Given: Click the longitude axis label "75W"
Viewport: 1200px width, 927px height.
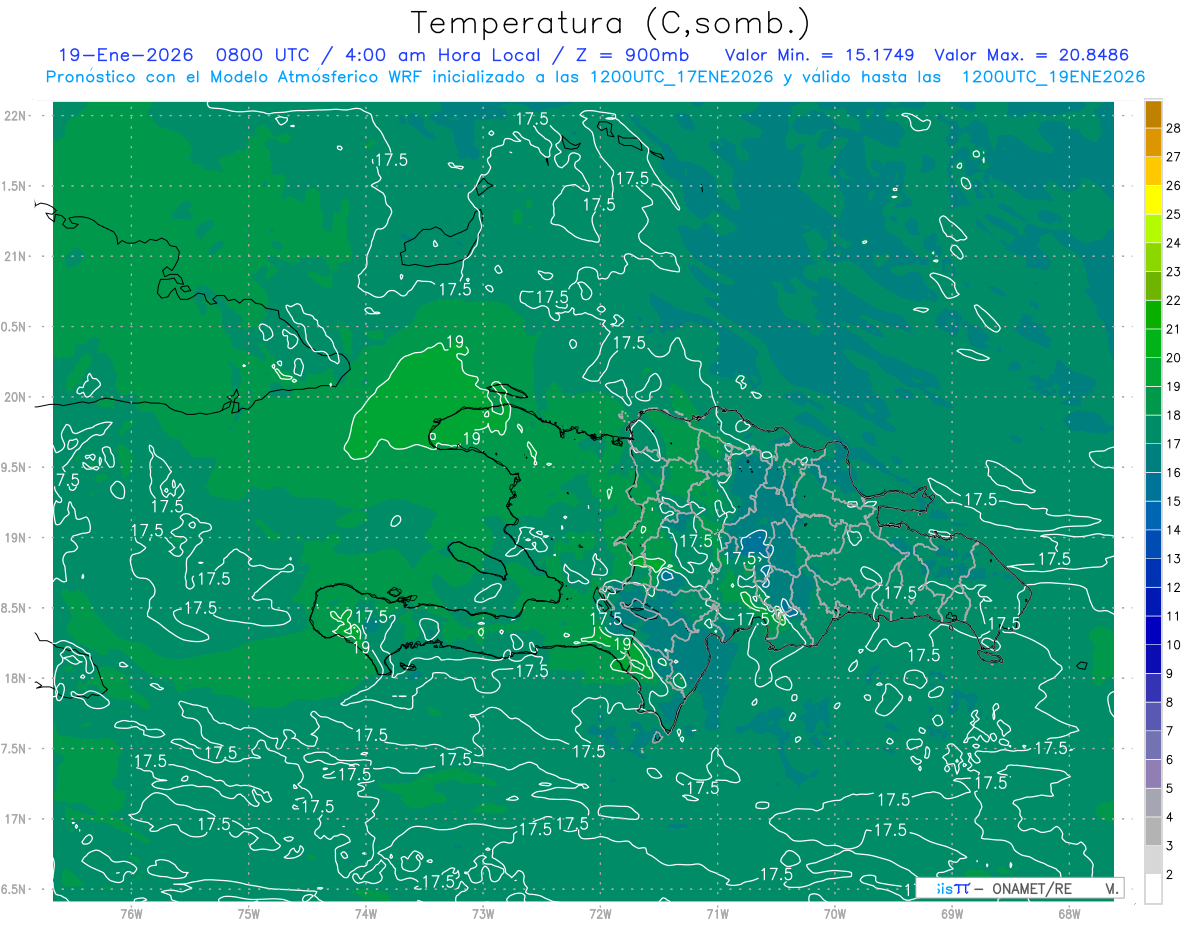Looking at the screenshot, I should tap(249, 912).
